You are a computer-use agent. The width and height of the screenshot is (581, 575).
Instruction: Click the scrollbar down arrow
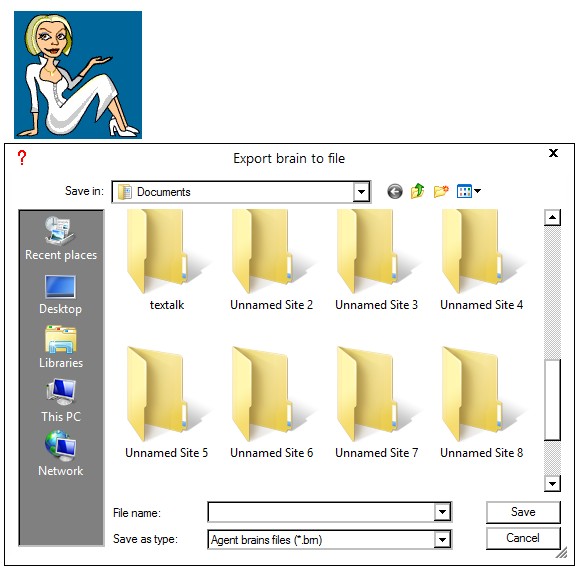pos(552,483)
